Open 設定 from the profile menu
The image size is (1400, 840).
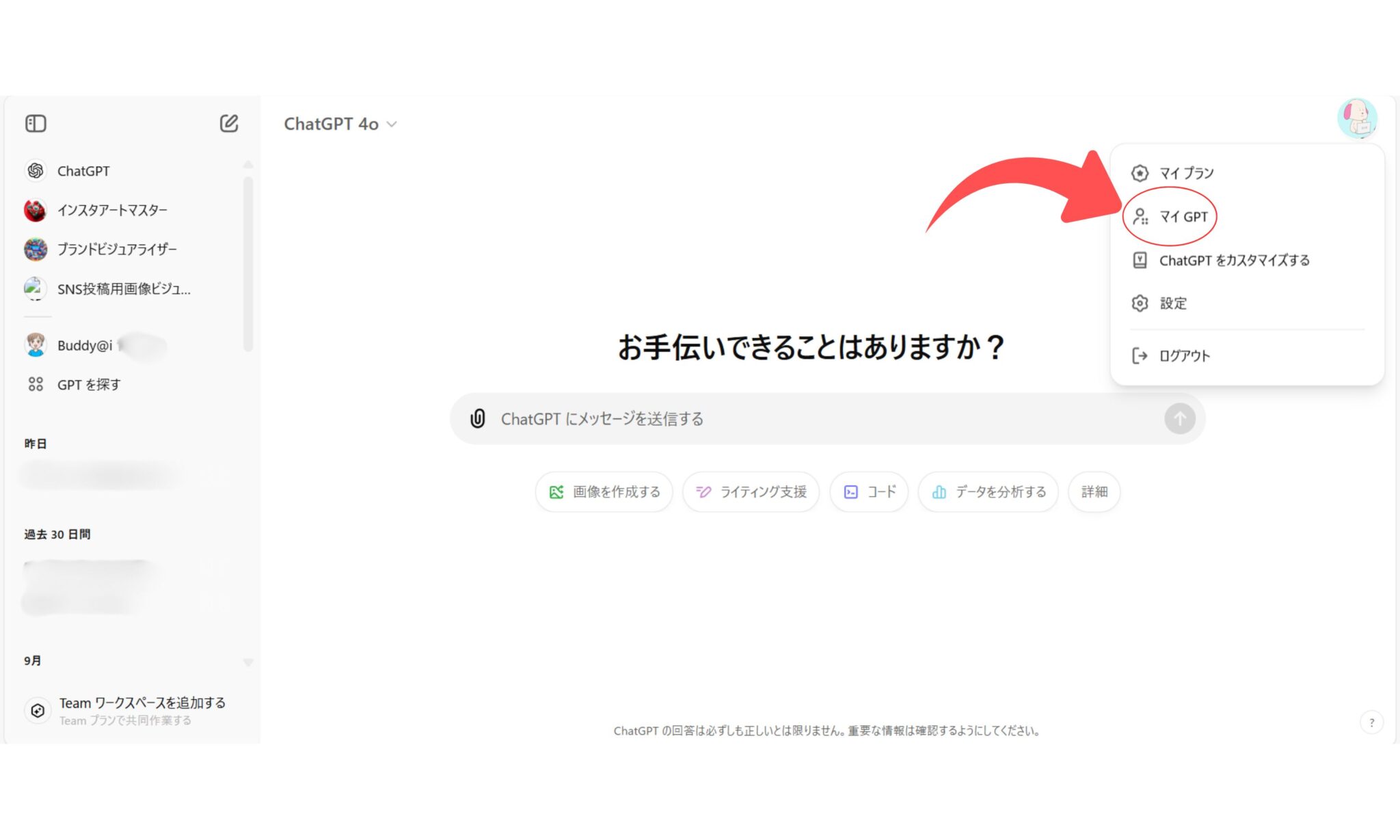pos(1248,303)
